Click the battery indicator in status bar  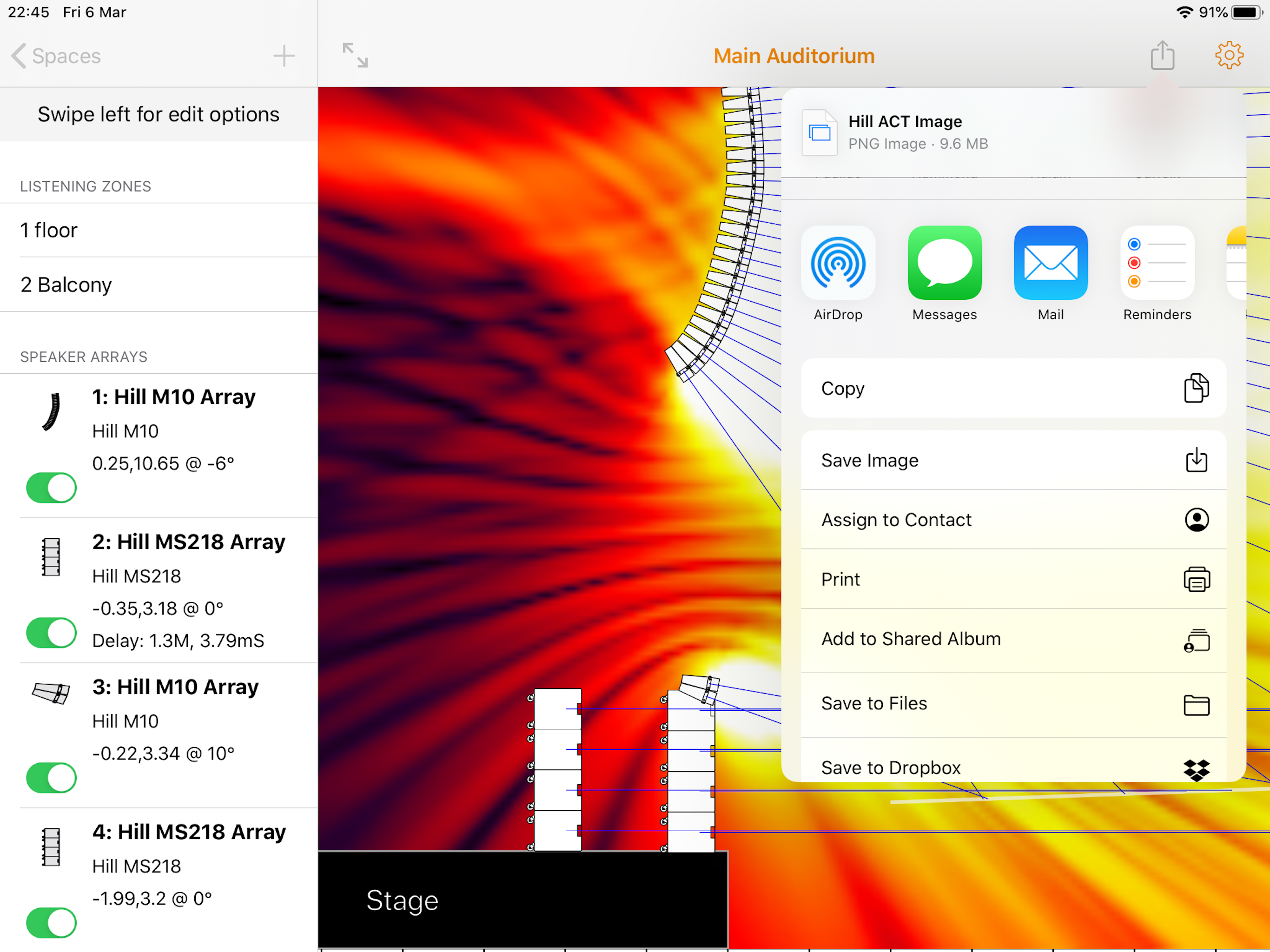coord(1246,12)
